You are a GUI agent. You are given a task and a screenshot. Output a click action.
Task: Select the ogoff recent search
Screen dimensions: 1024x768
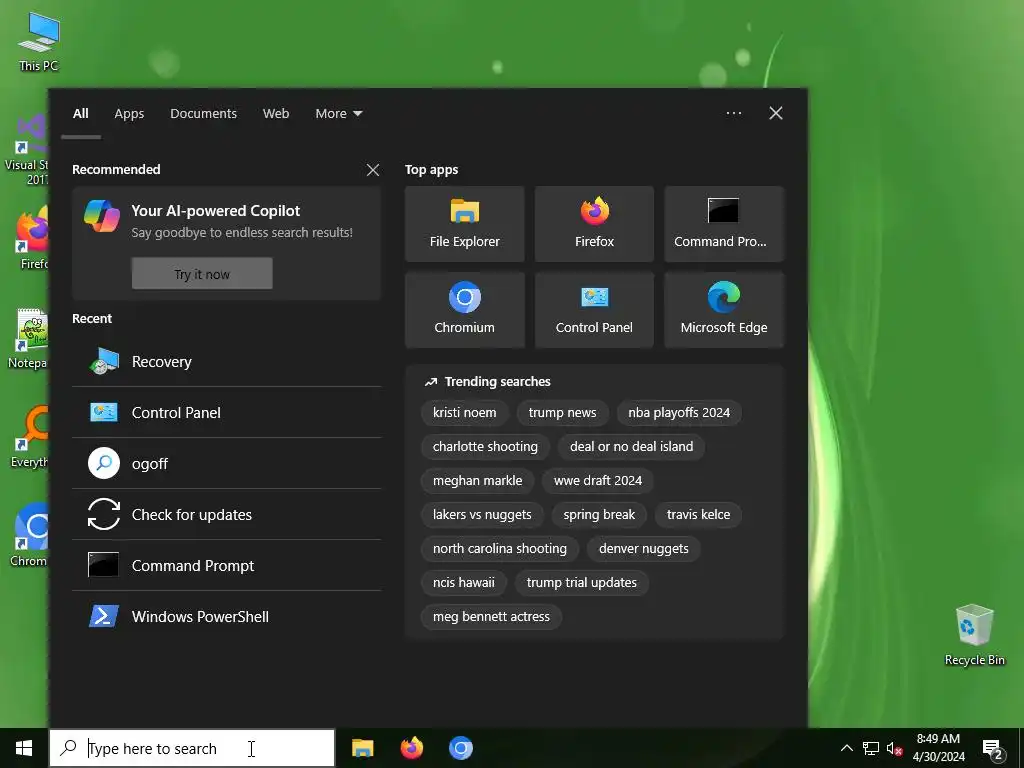227,464
